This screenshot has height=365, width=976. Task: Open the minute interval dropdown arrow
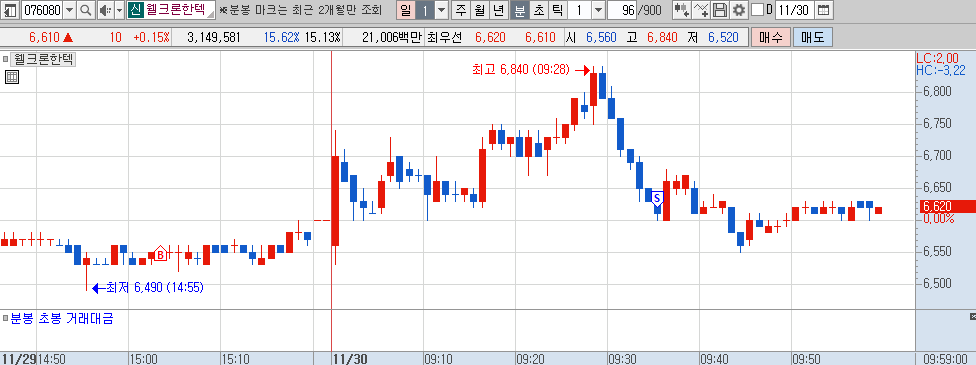tap(598, 10)
